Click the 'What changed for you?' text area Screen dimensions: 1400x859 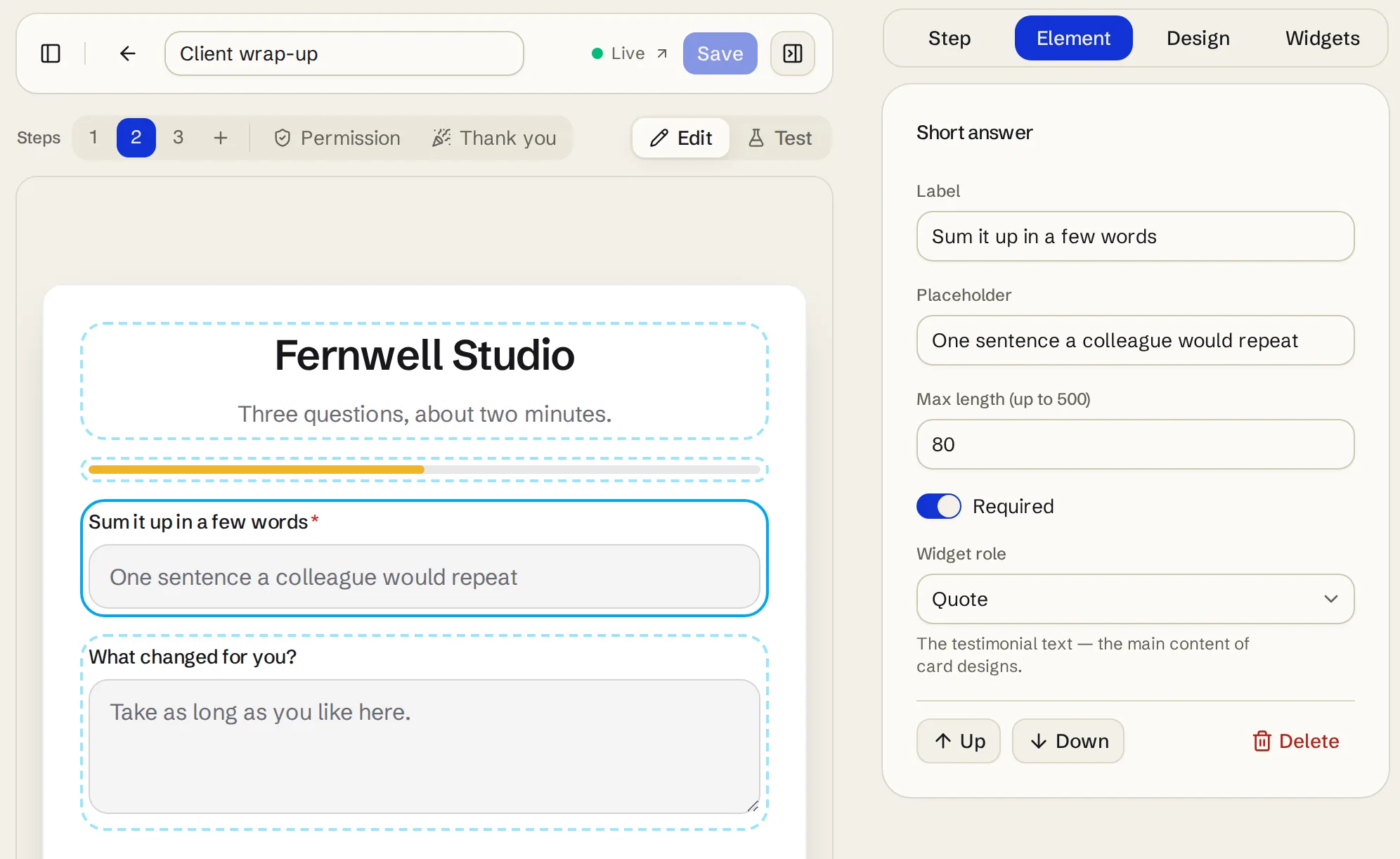[x=424, y=747]
